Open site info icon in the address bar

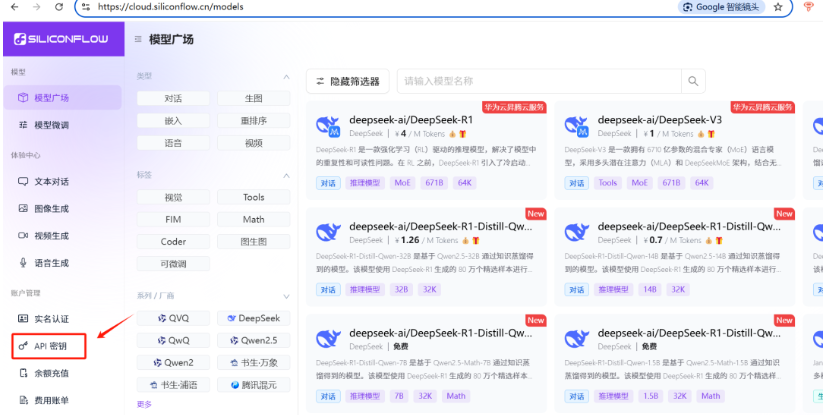pyautogui.click(x=86, y=7)
